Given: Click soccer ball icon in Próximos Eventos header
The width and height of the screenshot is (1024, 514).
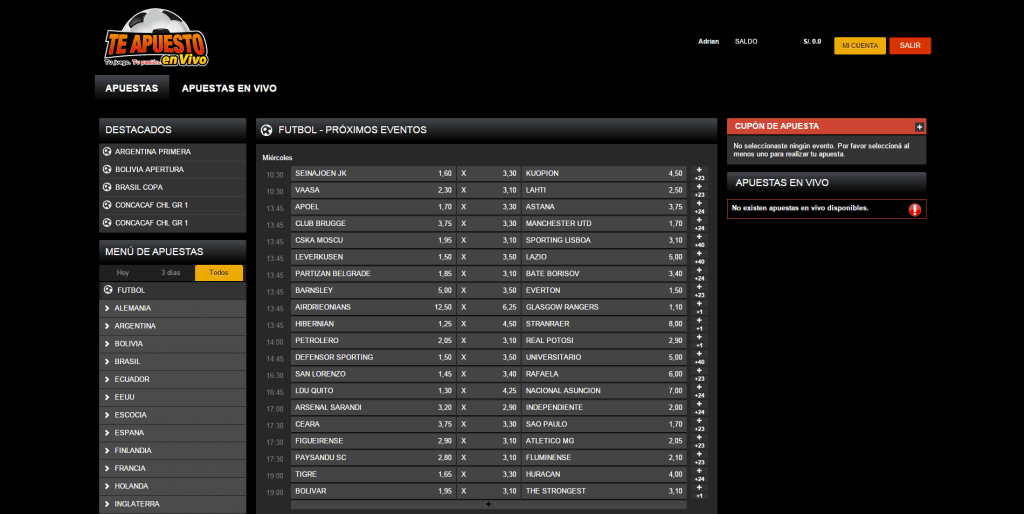Looking at the screenshot, I should (x=266, y=130).
